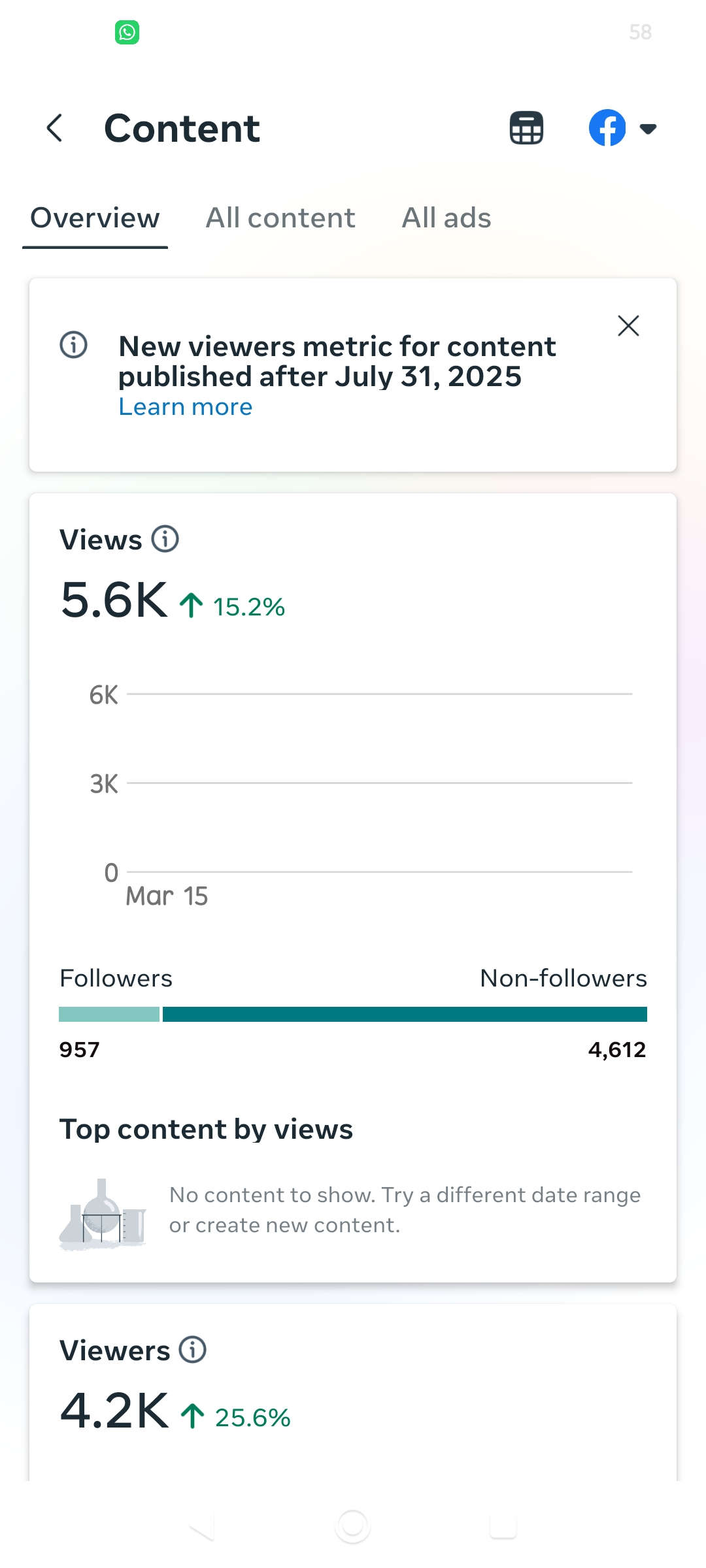Expand the platform selector dropdown arrow

coord(648,129)
